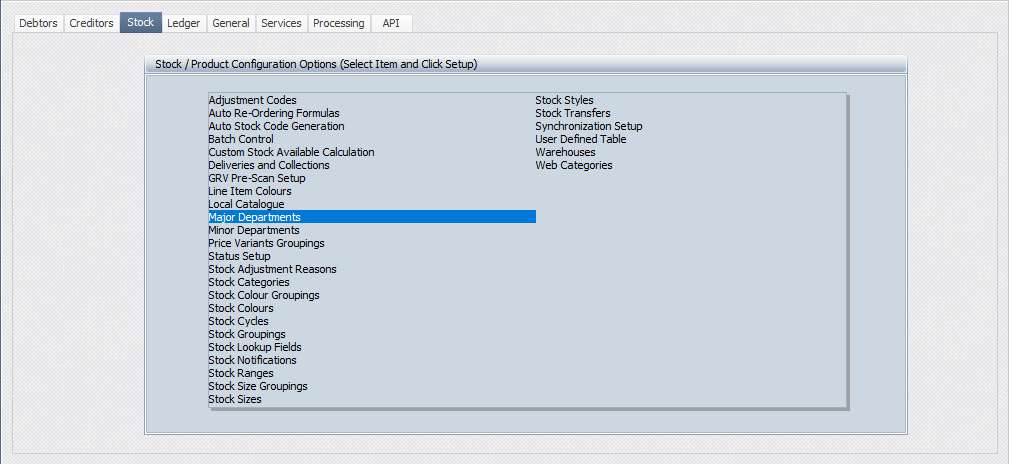Open the Services tab
The width and height of the screenshot is (1009, 464).
tap(281, 23)
